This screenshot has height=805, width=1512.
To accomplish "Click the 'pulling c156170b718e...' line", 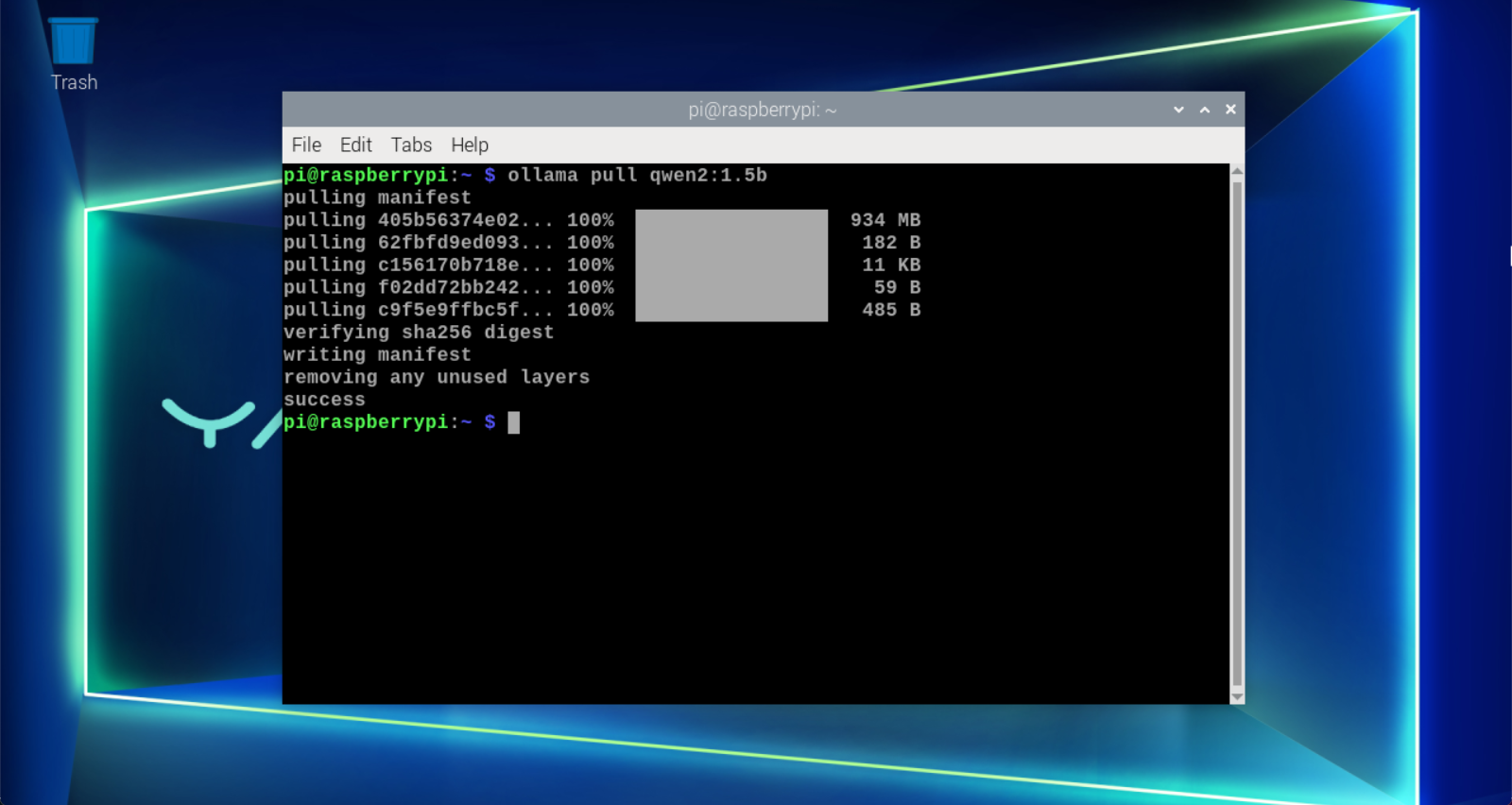I will (449, 265).
